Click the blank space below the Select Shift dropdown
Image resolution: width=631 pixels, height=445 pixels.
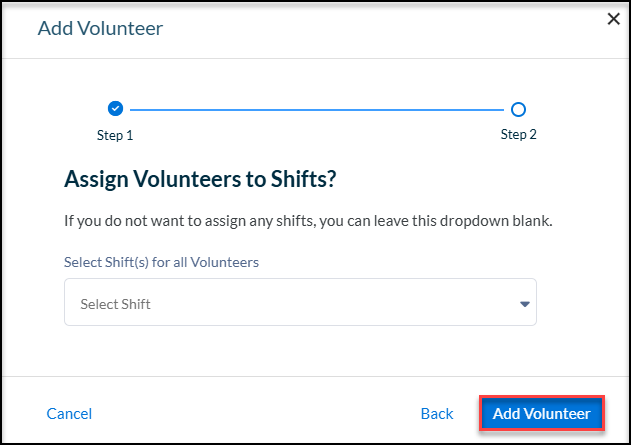(x=300, y=351)
